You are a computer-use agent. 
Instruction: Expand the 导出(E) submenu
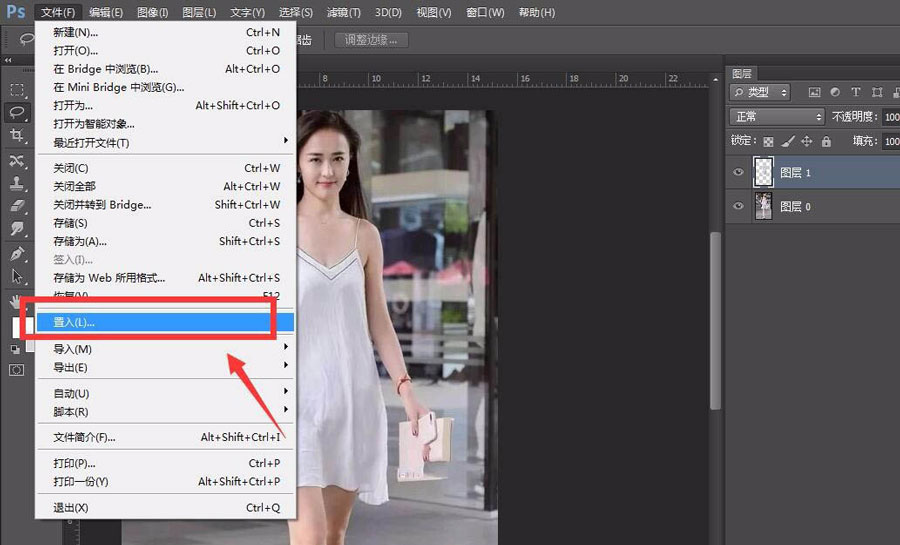166,367
